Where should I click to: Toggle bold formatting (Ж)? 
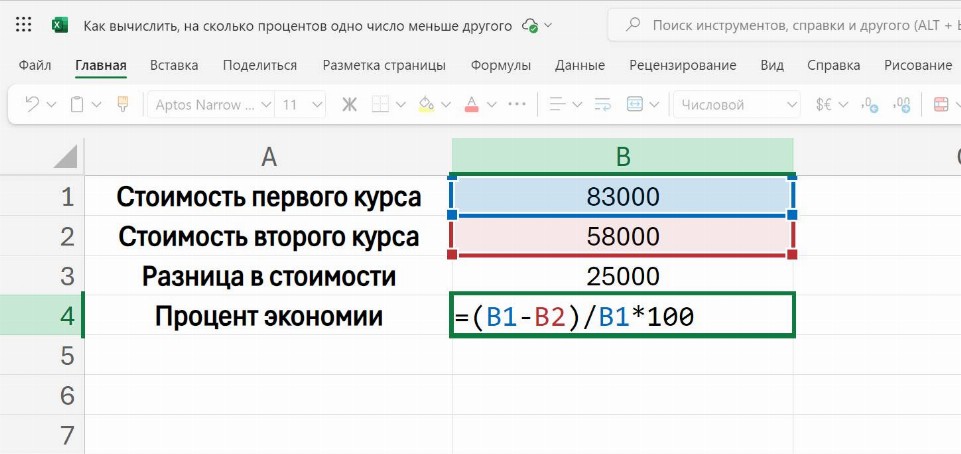point(349,104)
